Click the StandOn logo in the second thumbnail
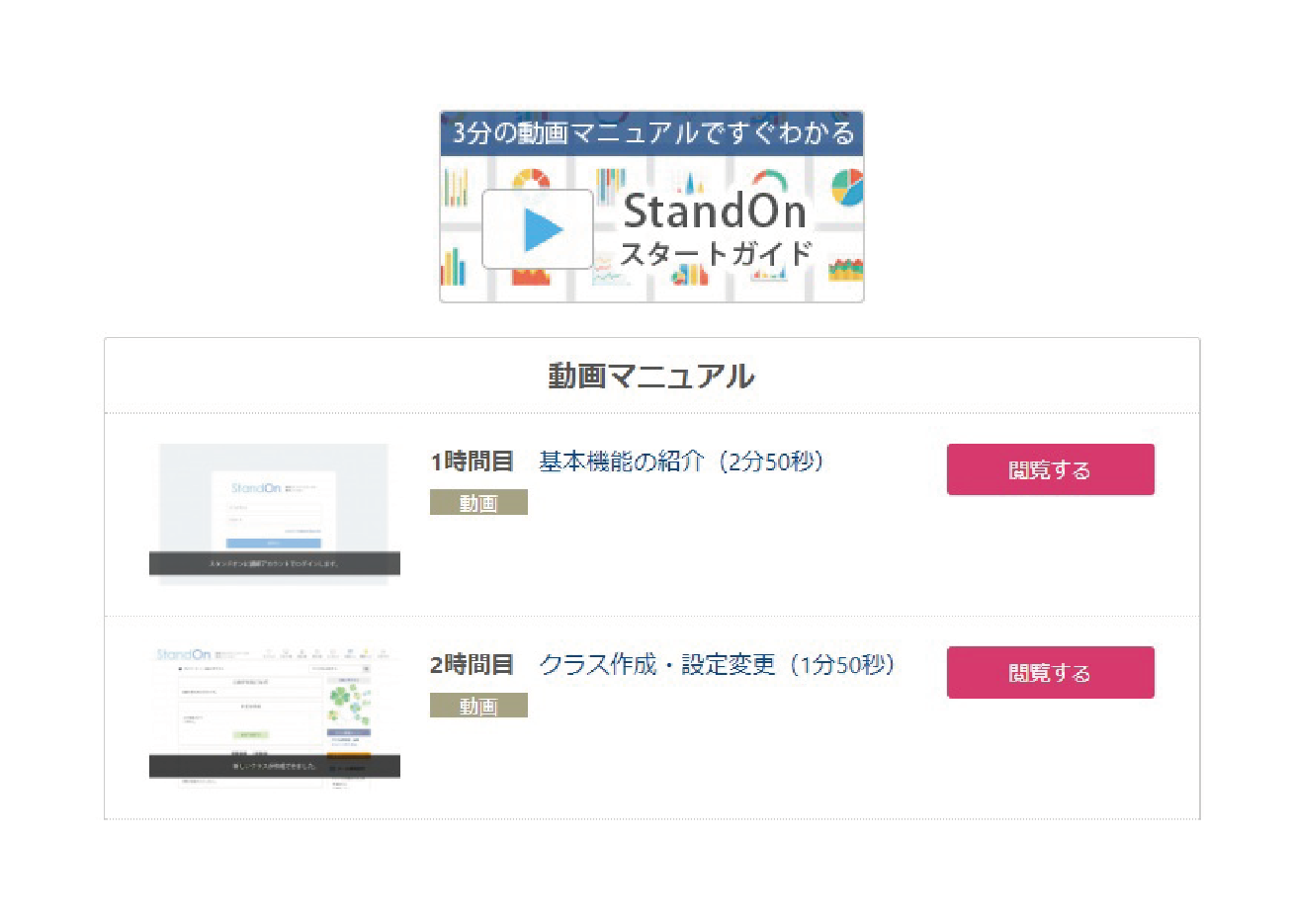This screenshot has width=1292, height=924. coord(184,655)
